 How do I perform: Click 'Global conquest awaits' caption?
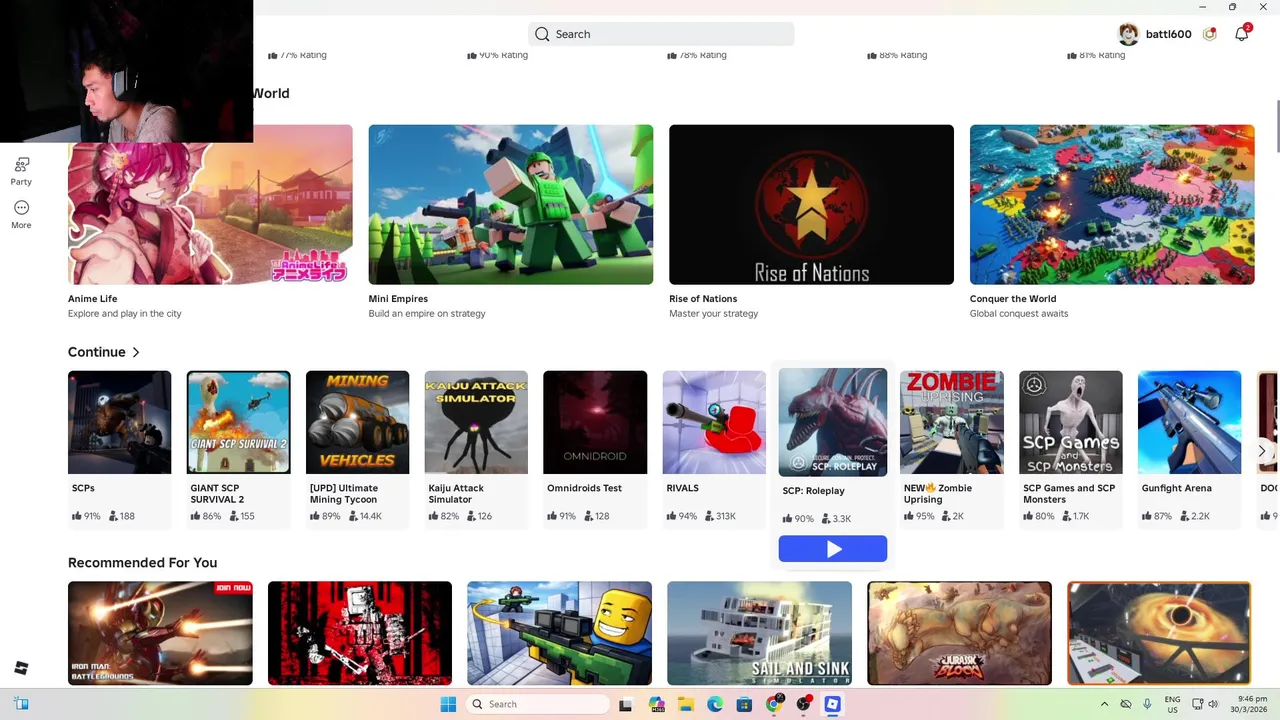pos(1019,314)
